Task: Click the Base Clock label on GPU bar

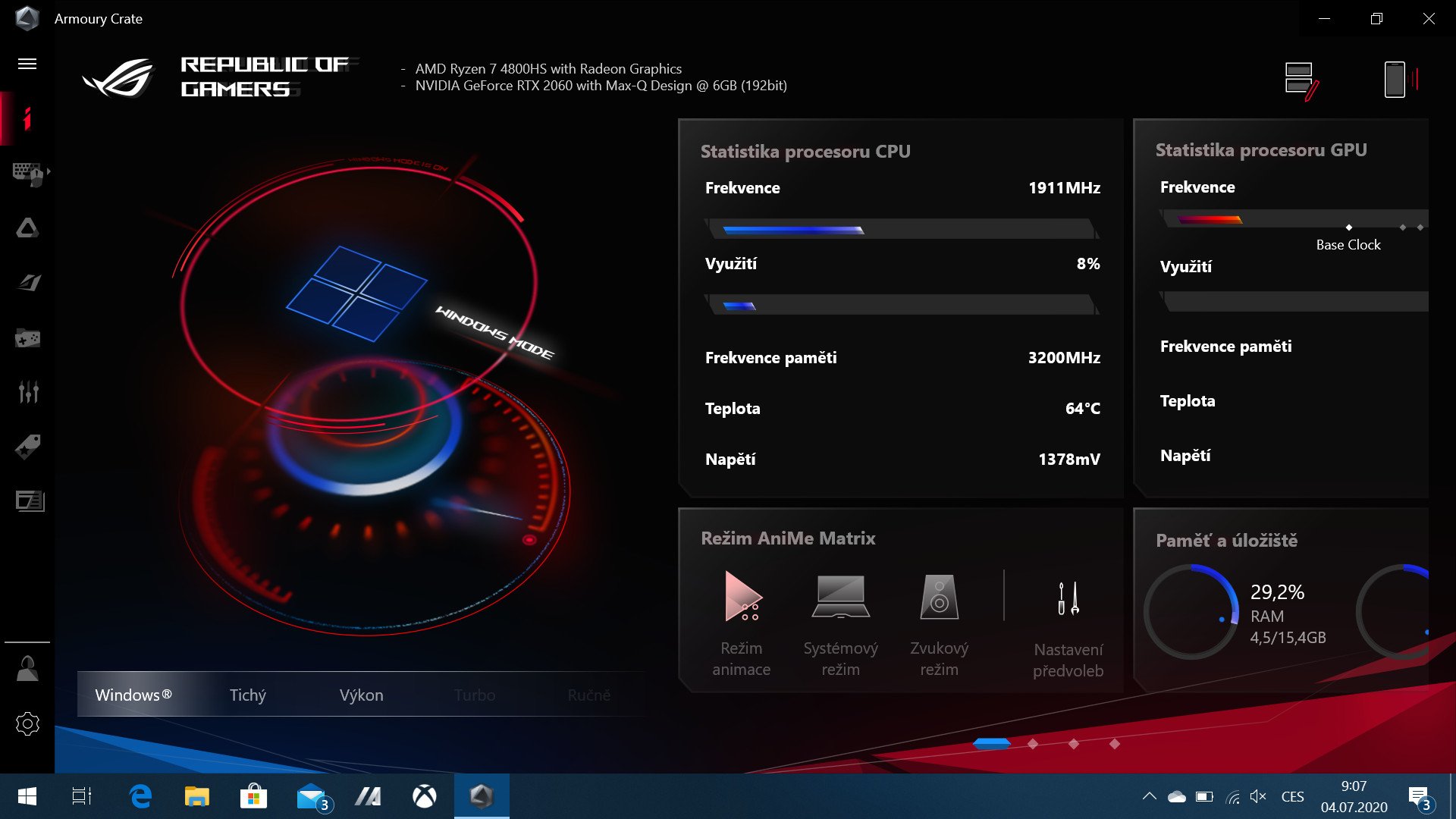Action: click(x=1348, y=245)
